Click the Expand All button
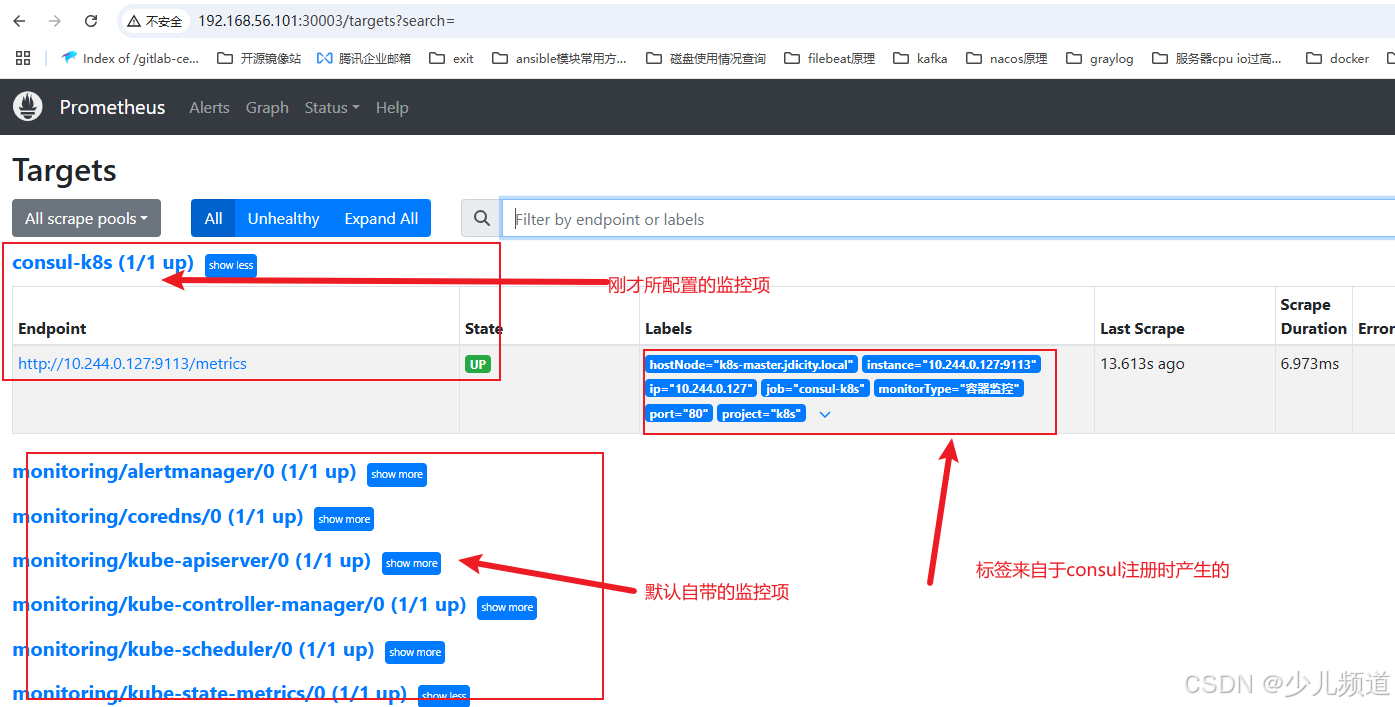Screen dimensions: 1395x707 coord(381,218)
